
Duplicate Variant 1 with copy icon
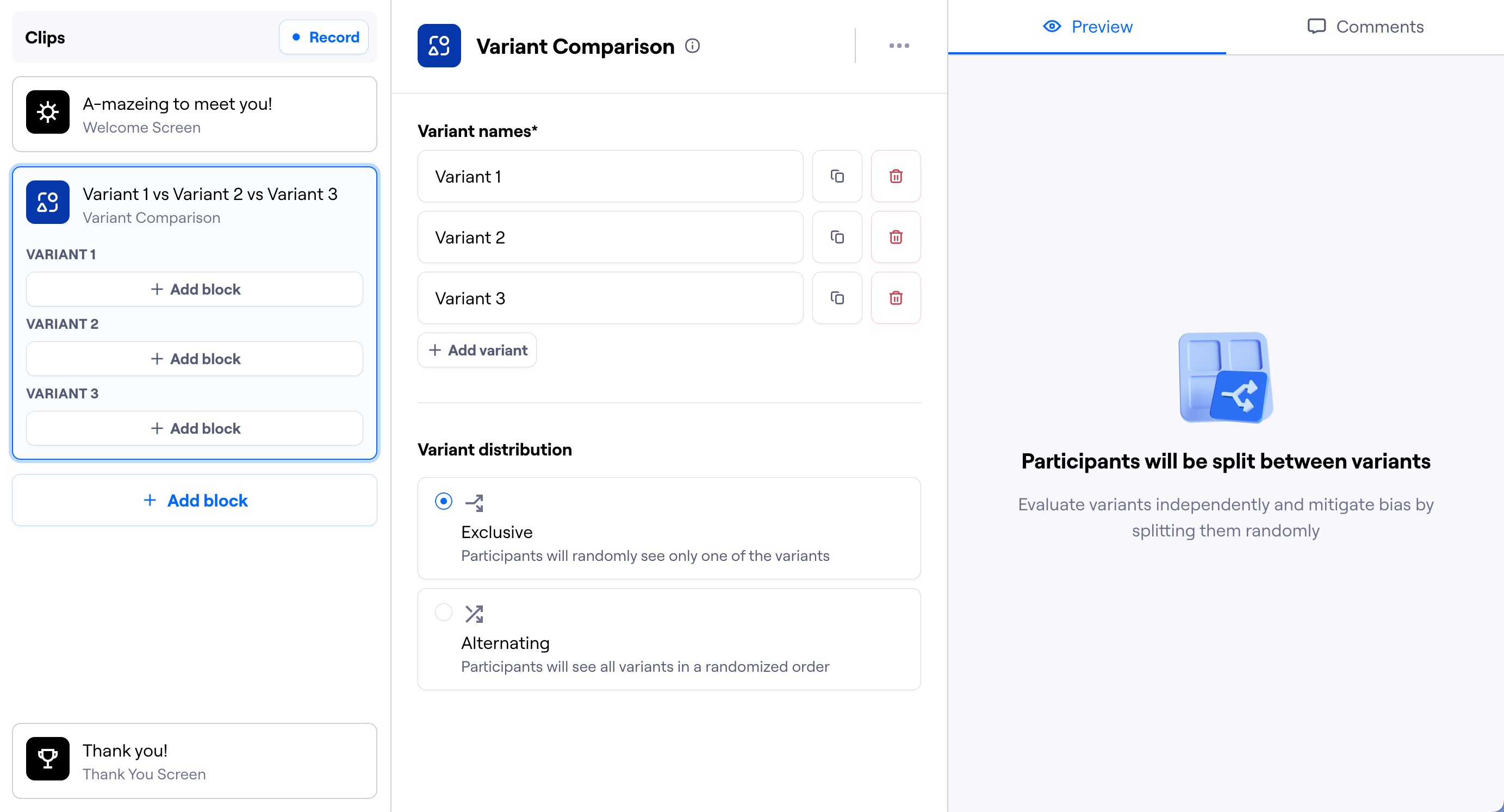(837, 176)
